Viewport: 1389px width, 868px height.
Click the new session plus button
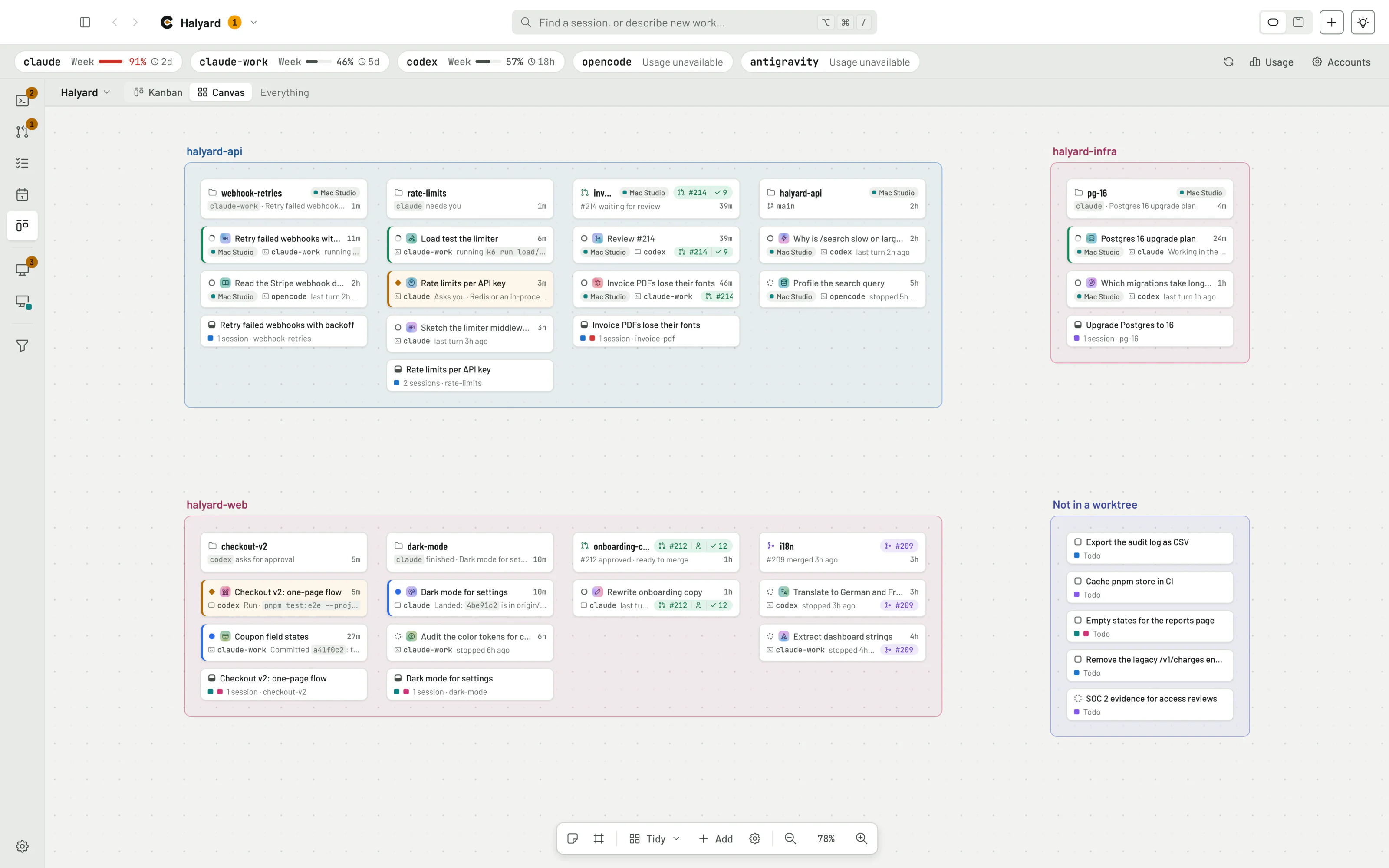click(1332, 23)
